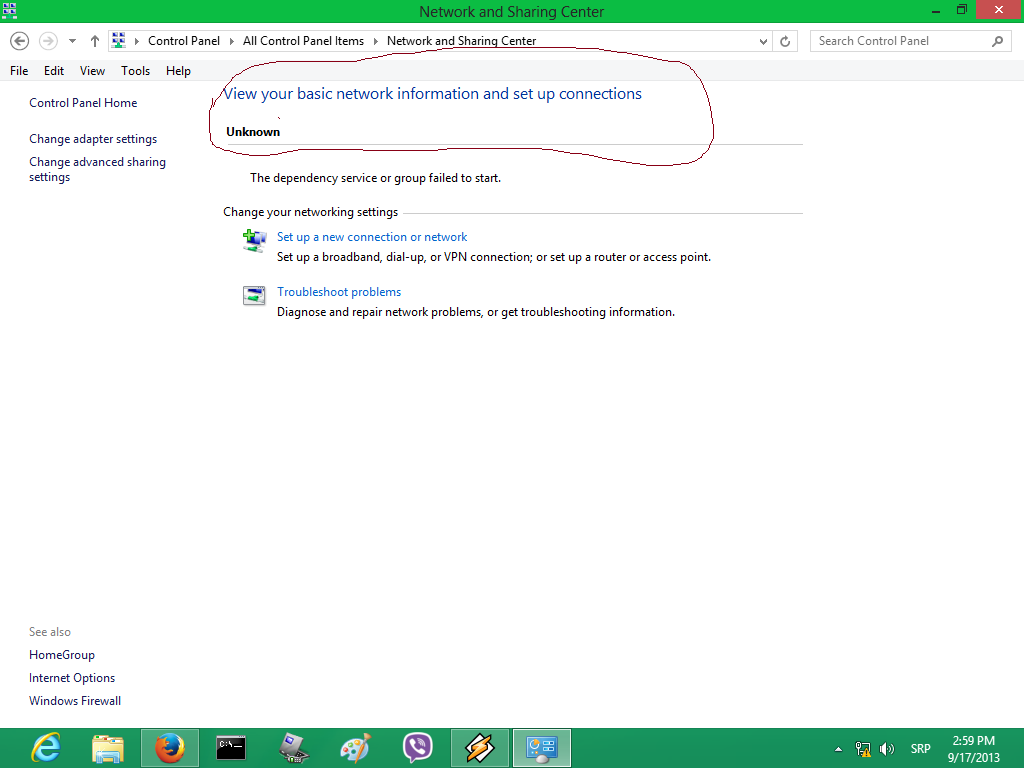Expand chevron after All Control Panel Items
1024x768 pixels.
(x=376, y=41)
